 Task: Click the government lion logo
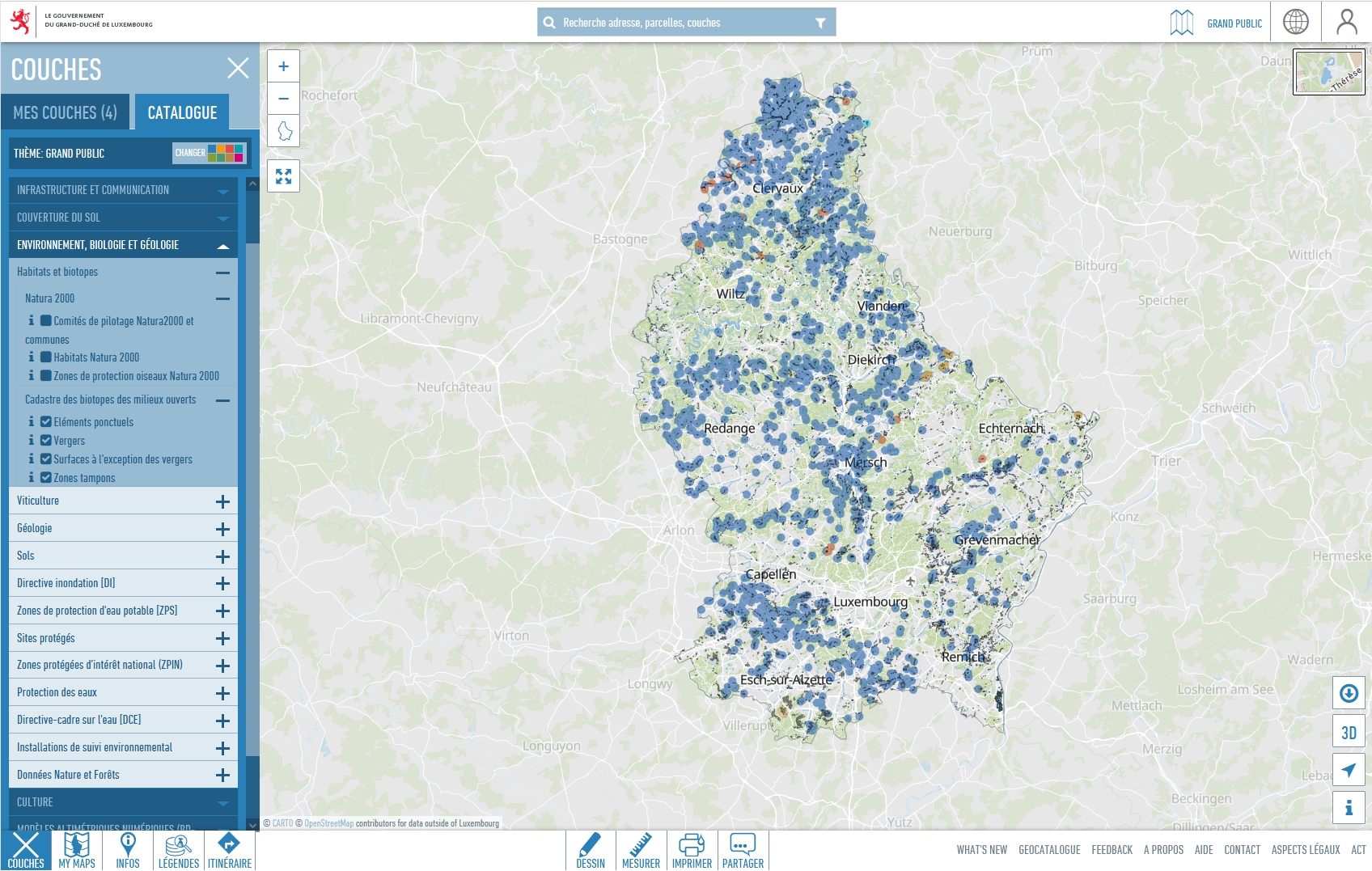(x=20, y=21)
